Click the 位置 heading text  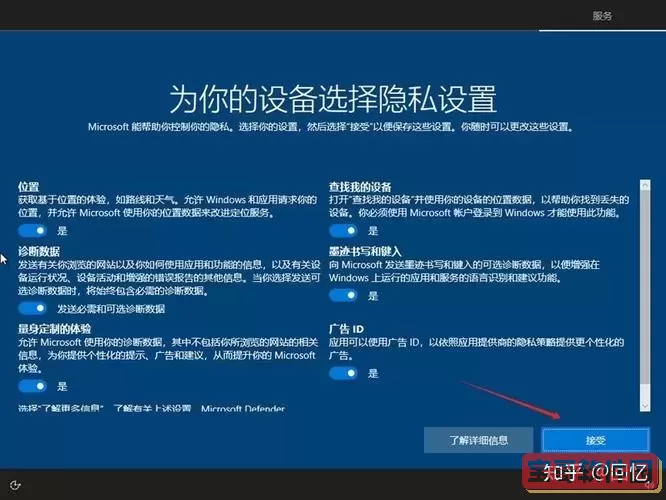[x=28, y=186]
